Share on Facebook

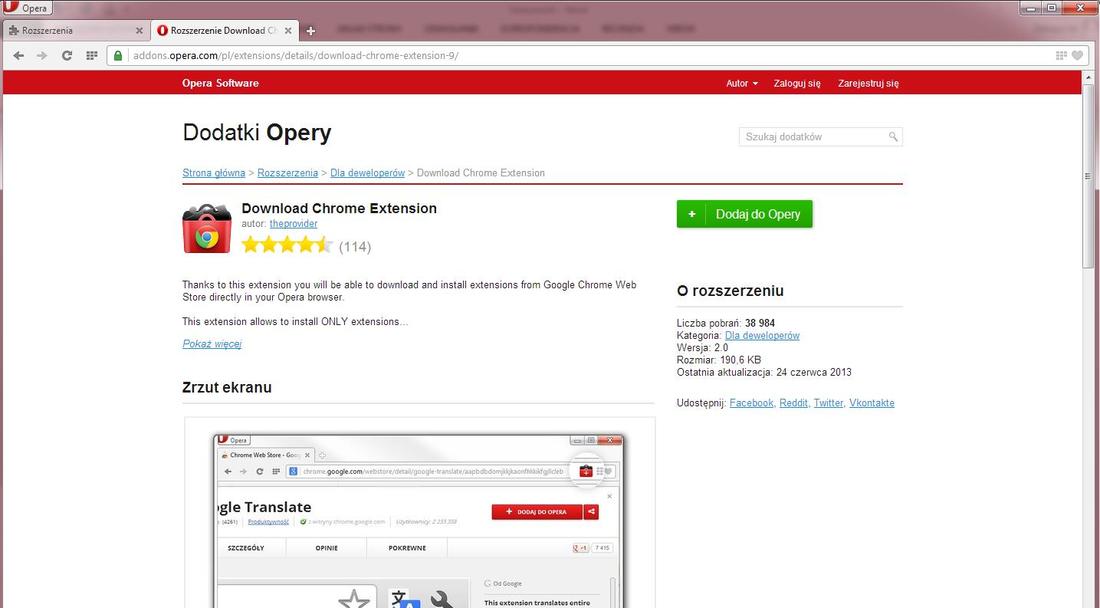coord(751,403)
